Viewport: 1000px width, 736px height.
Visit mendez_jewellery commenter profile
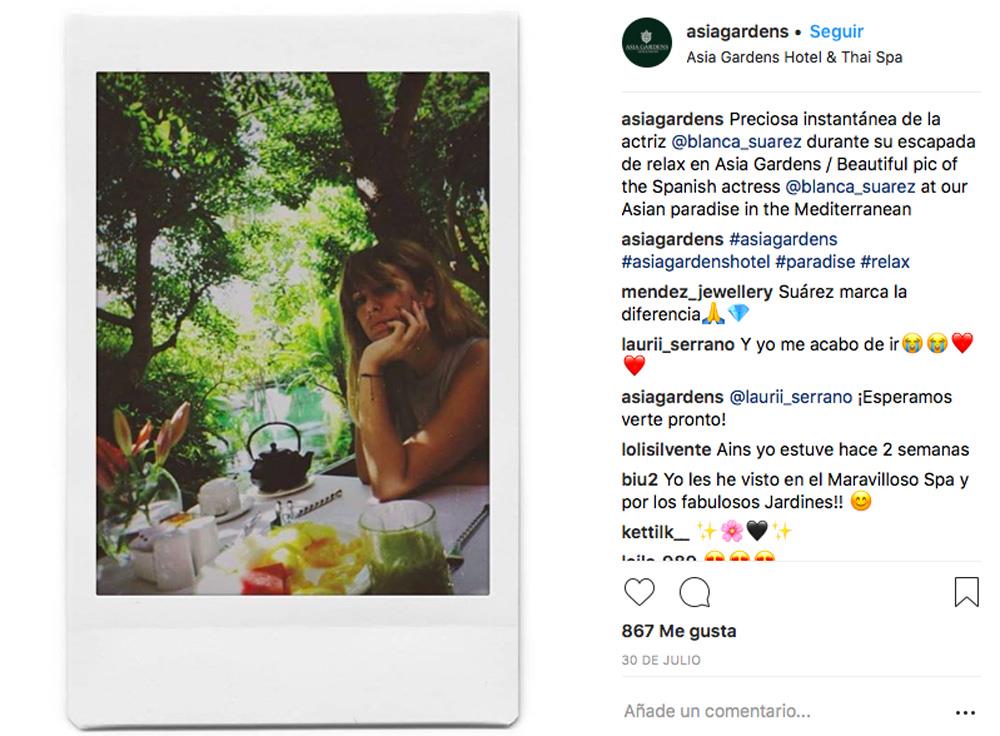pos(696,293)
